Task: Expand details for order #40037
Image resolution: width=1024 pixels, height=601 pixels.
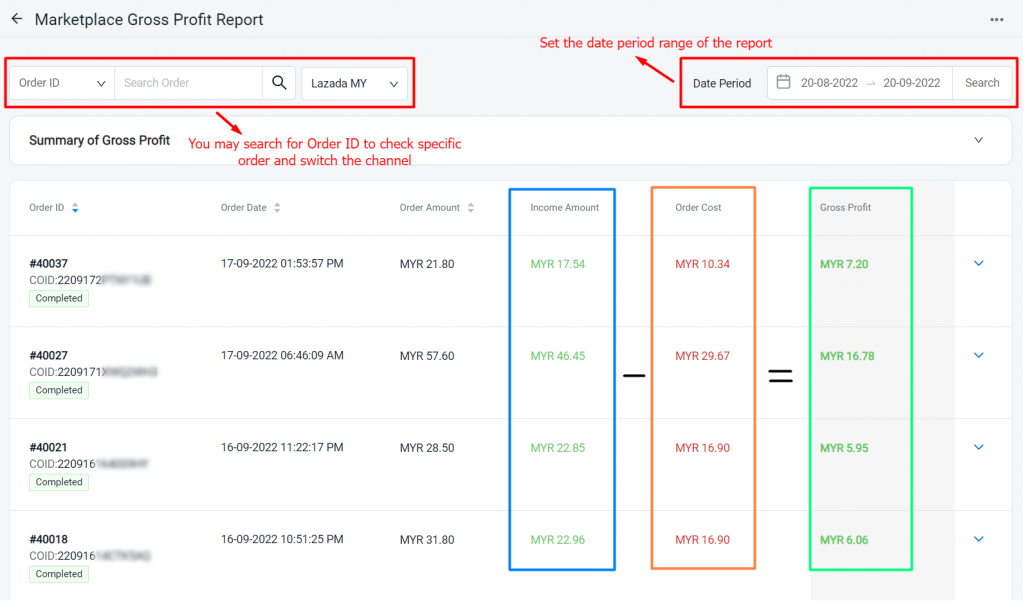Action: 979,264
